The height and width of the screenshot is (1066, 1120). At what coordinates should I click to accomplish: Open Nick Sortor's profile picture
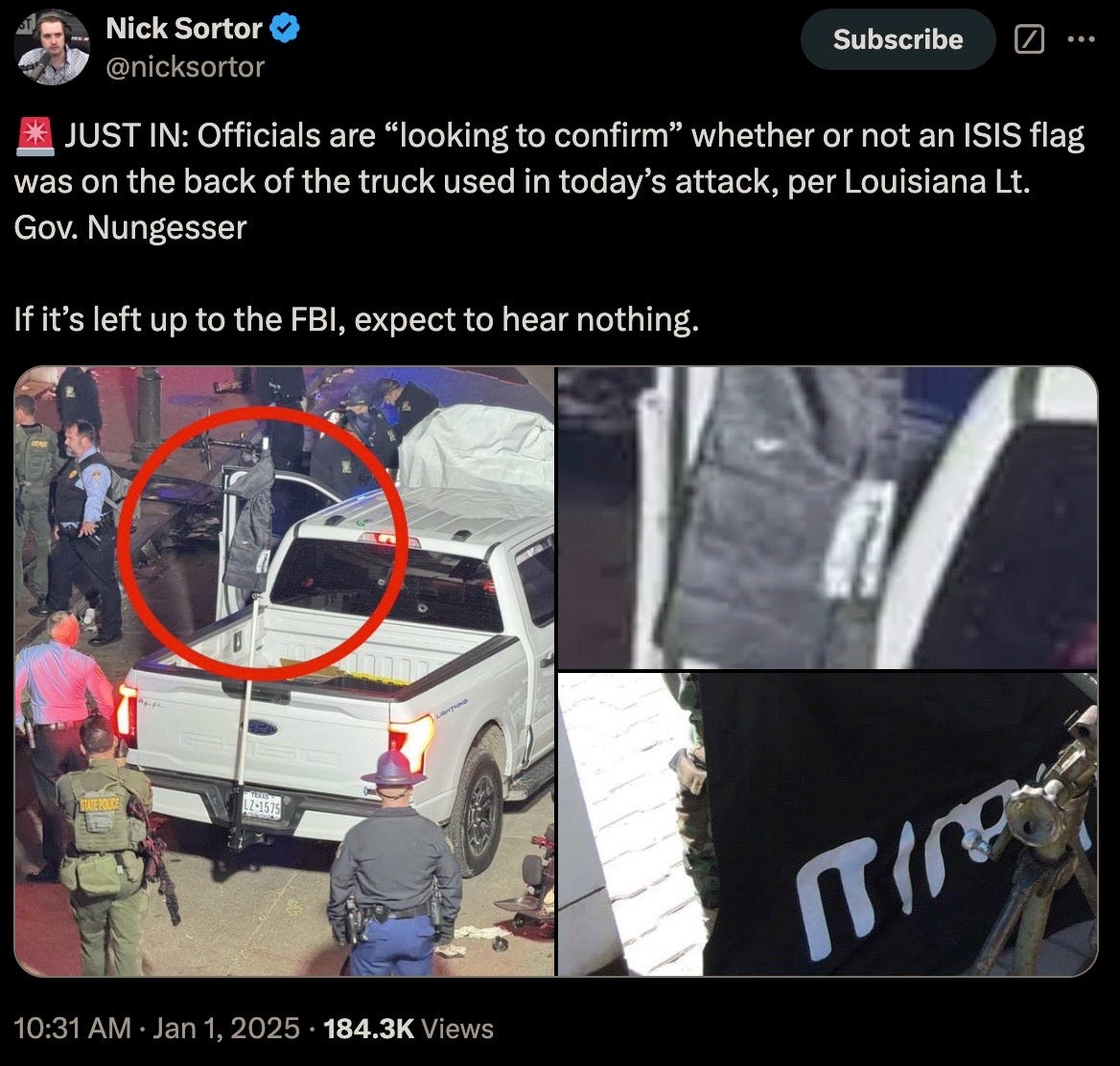coord(52,47)
